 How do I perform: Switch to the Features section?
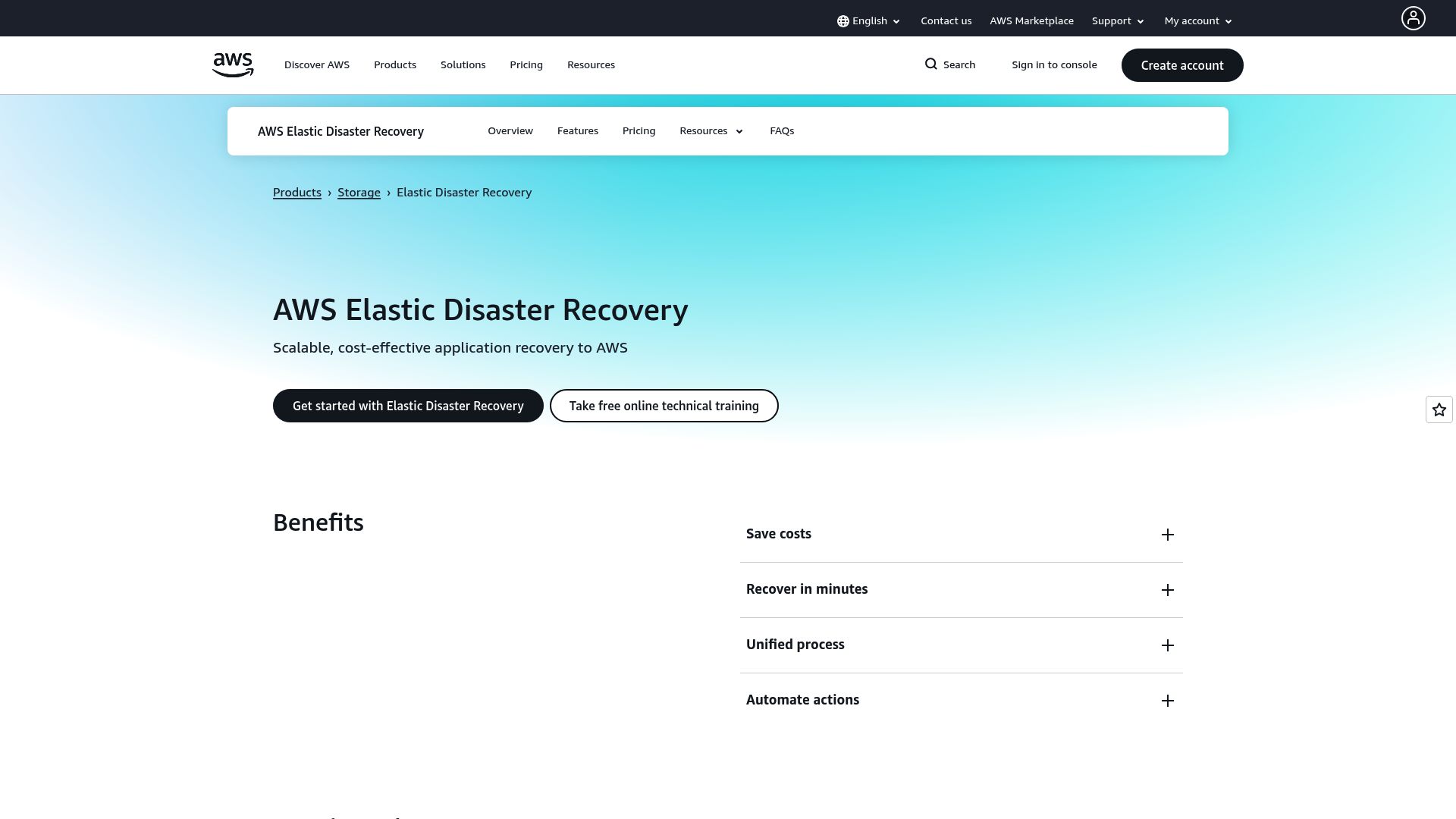coord(578,130)
